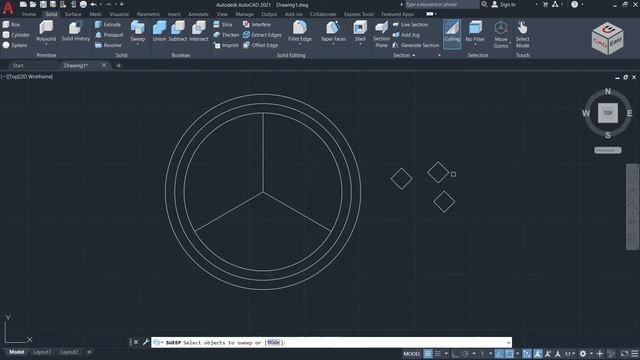This screenshot has height=360, width=640.
Task: Activate Live Section
Action: point(410,24)
